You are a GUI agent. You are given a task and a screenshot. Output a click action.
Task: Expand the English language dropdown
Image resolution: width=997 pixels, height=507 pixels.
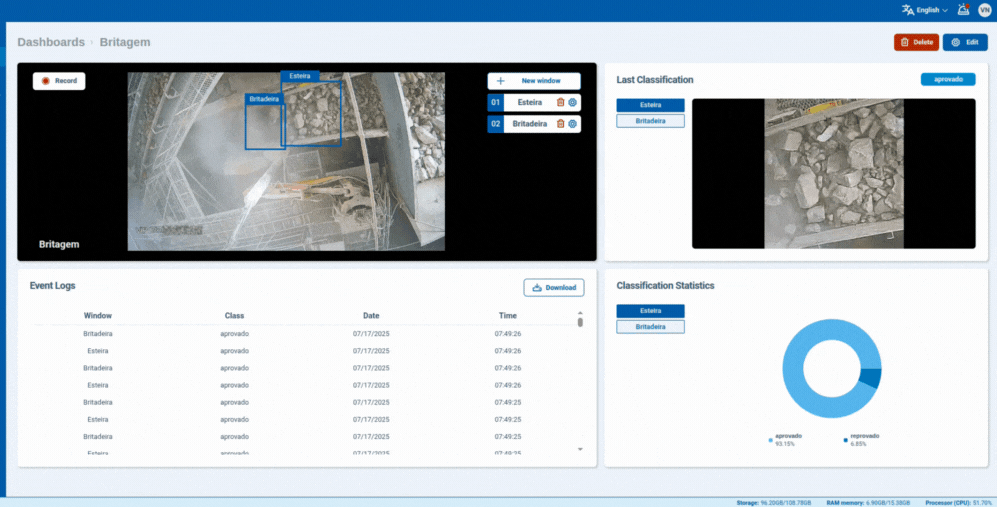(932, 10)
